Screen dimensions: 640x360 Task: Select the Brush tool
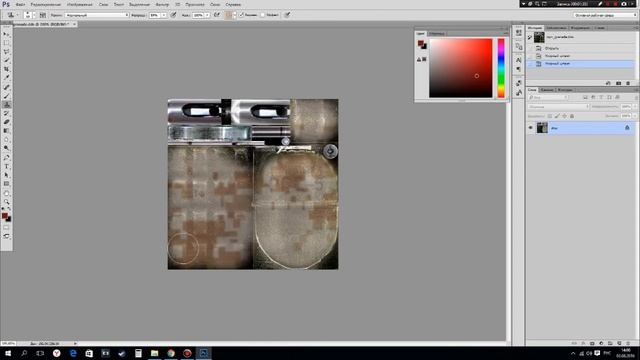[7, 96]
